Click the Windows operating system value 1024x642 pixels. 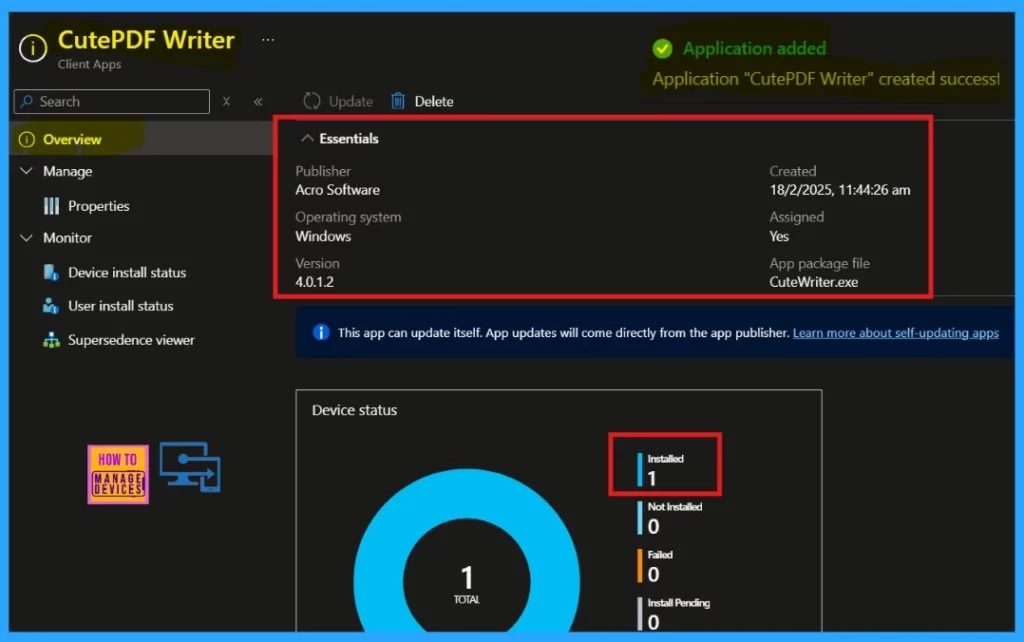click(323, 236)
